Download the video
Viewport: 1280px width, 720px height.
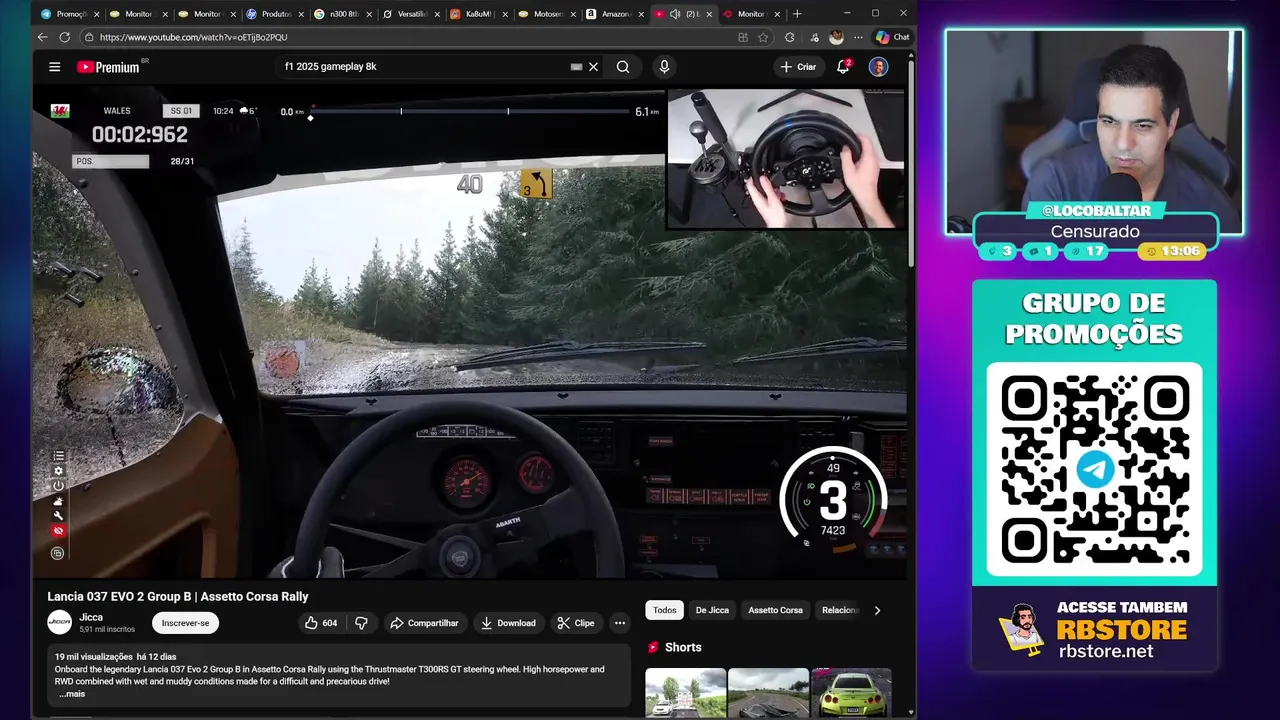point(508,623)
